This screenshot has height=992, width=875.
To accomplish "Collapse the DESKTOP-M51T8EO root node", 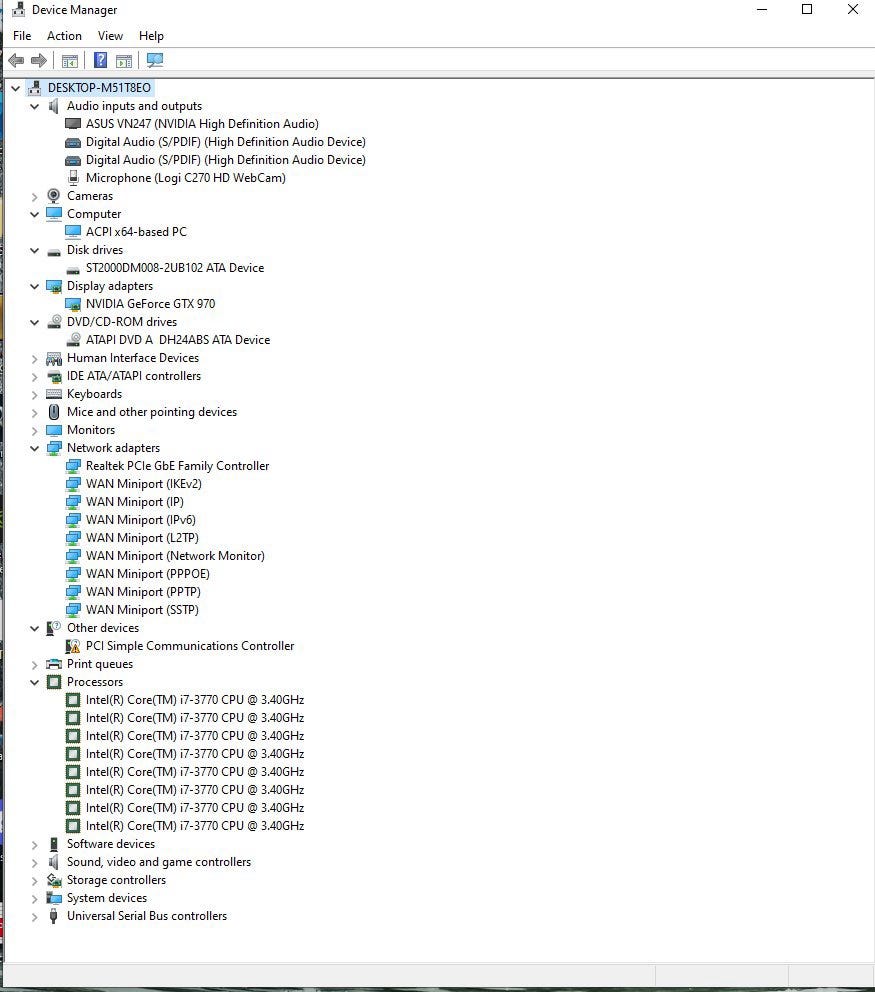I will tap(16, 88).
